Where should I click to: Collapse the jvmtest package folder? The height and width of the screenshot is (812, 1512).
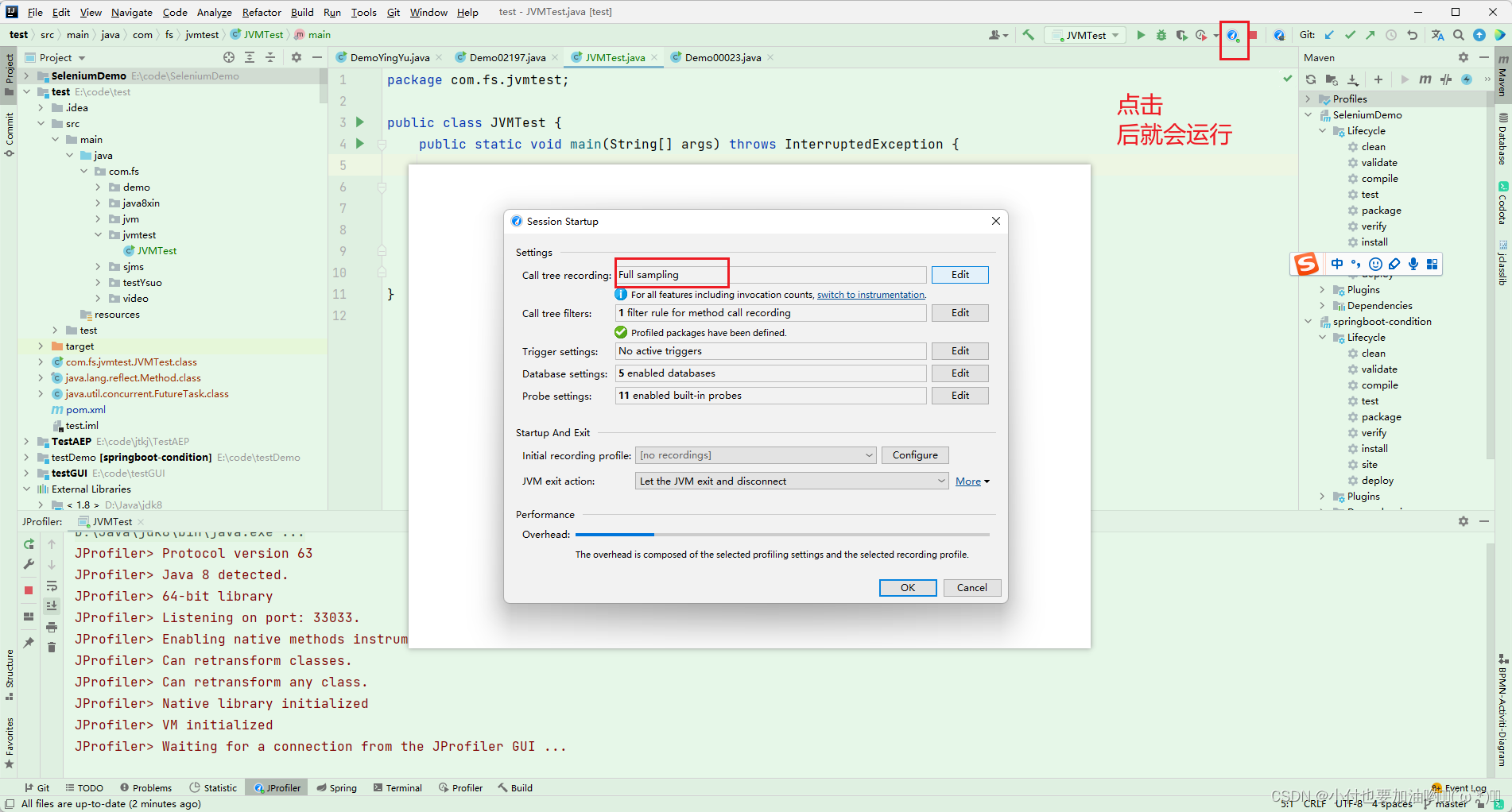tap(98, 235)
